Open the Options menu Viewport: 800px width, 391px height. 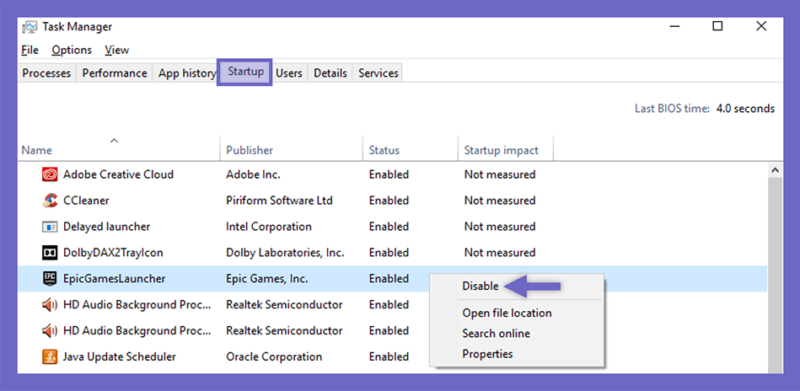72,50
